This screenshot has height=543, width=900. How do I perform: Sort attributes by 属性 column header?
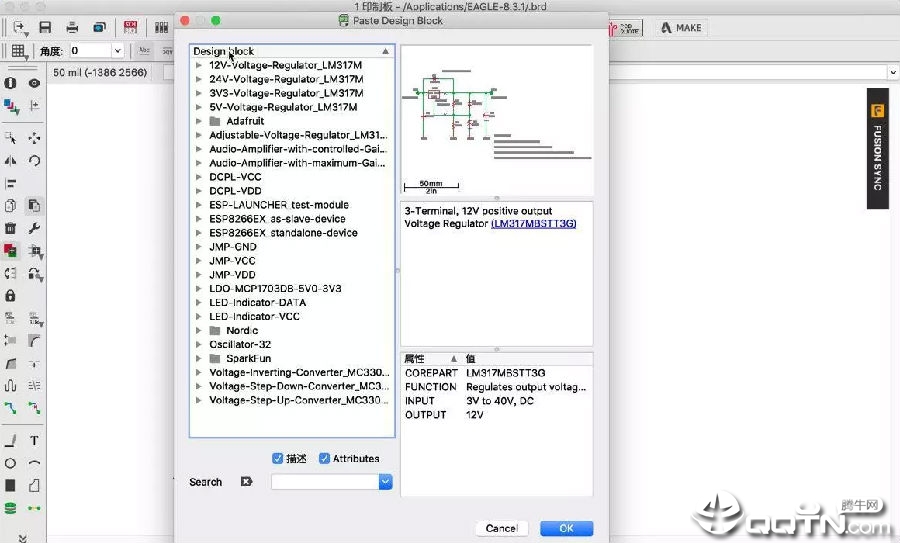tap(431, 359)
